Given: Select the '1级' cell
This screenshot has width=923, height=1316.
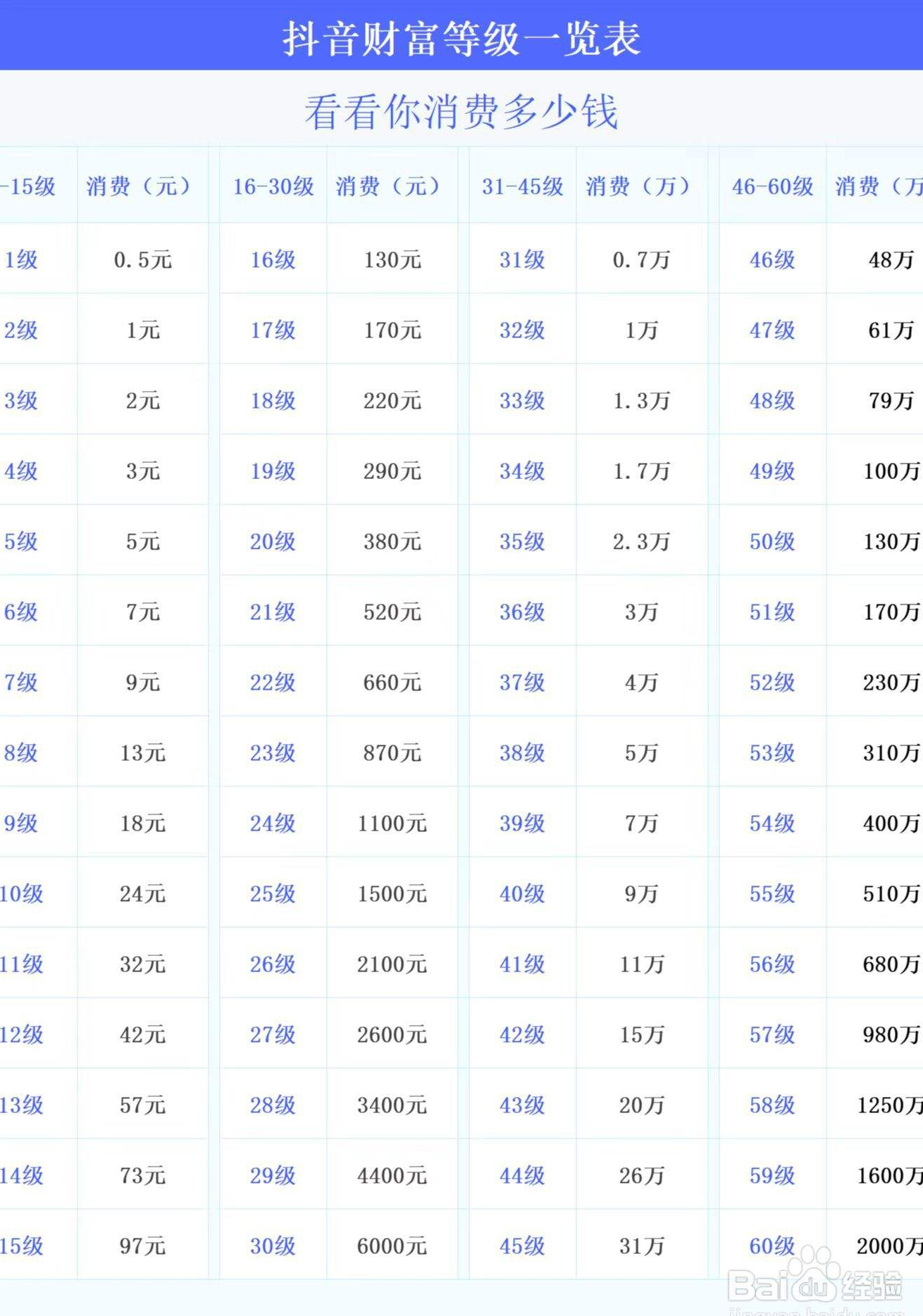Looking at the screenshot, I should tap(21, 260).
